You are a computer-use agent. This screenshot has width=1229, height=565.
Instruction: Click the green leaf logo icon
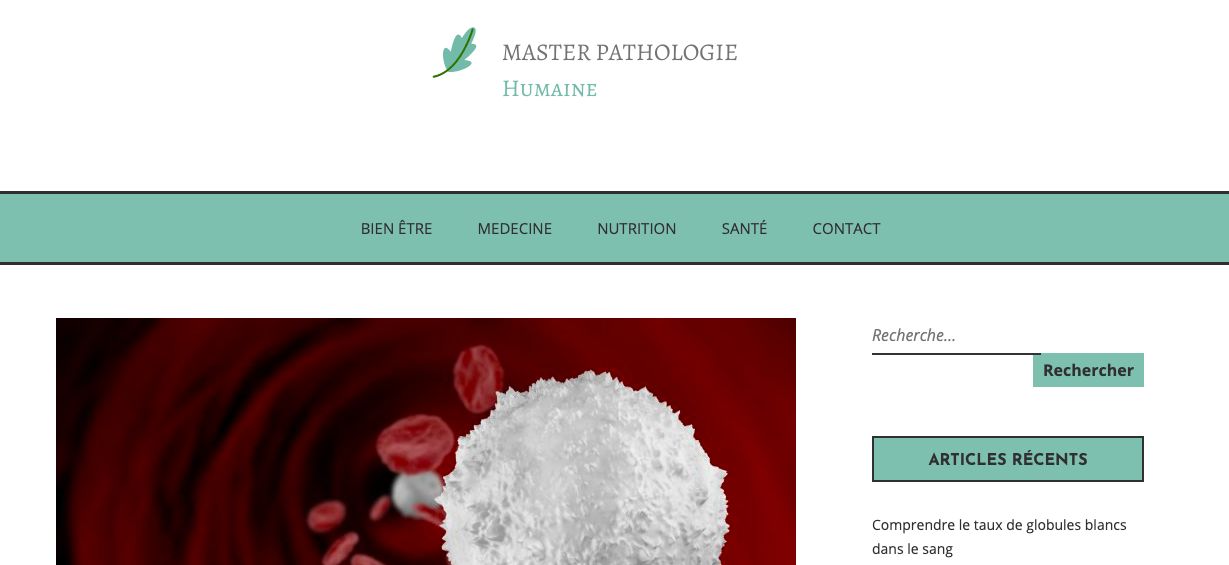point(455,52)
